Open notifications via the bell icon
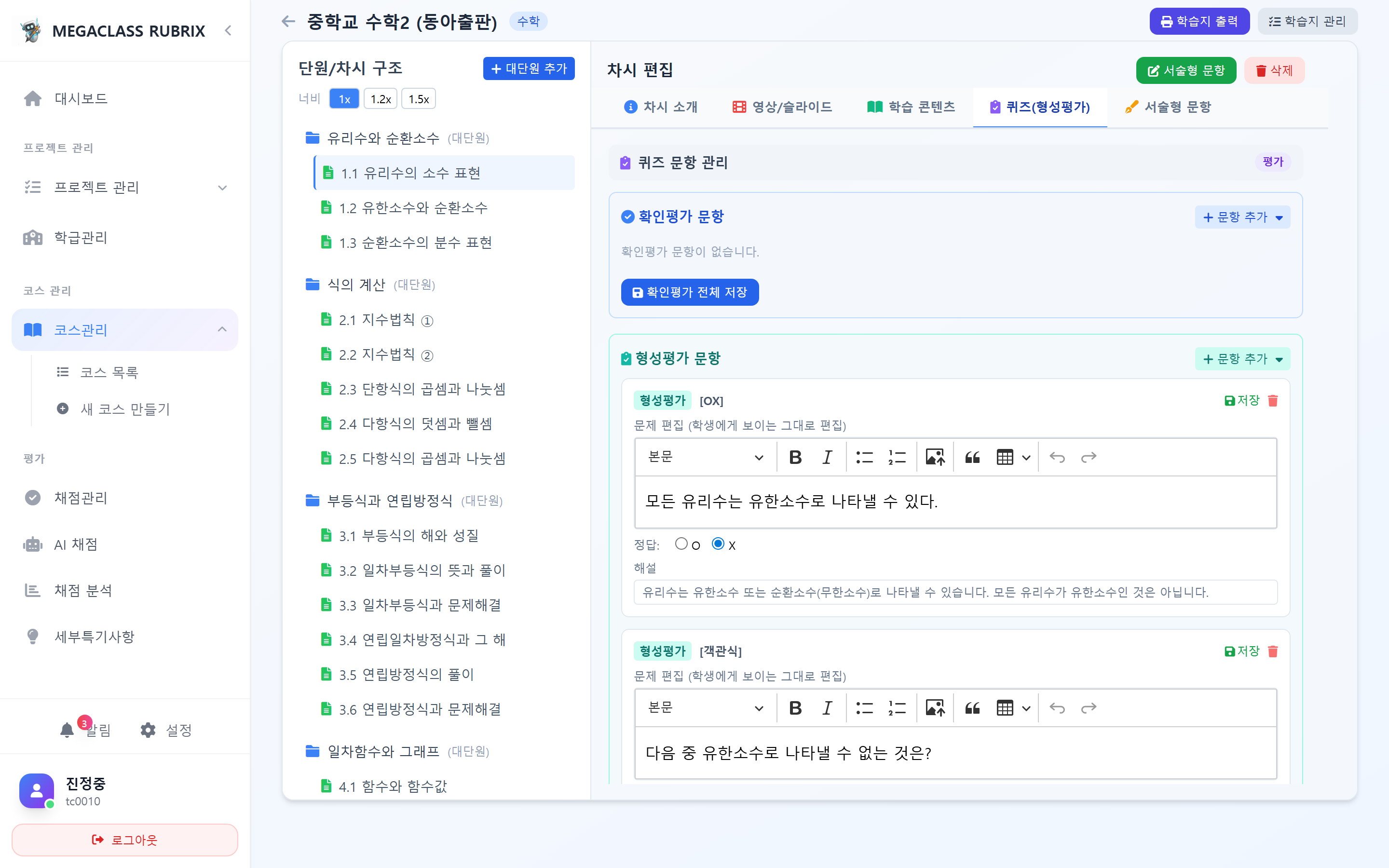The image size is (1389, 868). tap(67, 730)
